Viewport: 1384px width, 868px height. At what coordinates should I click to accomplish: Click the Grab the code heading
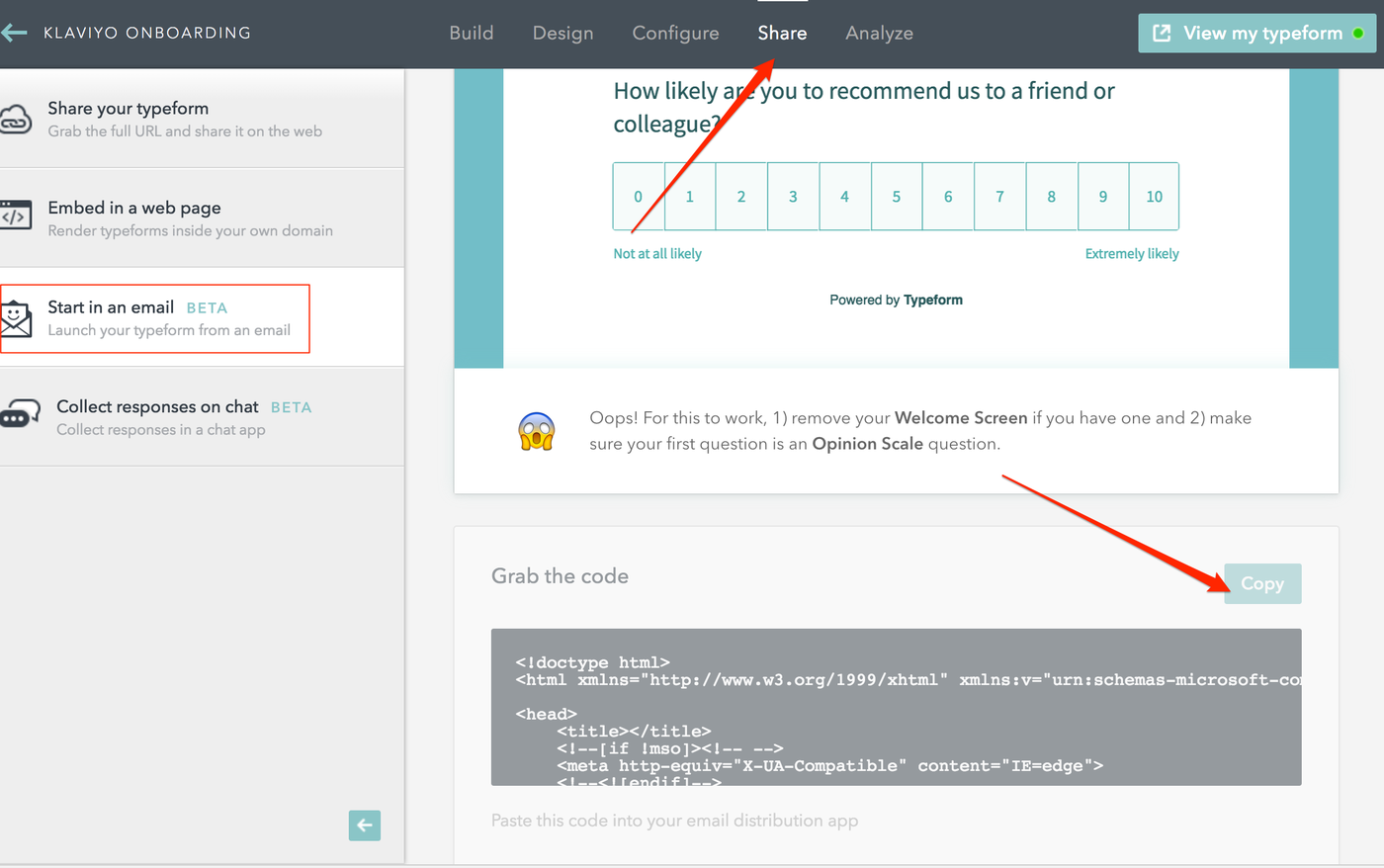560,575
